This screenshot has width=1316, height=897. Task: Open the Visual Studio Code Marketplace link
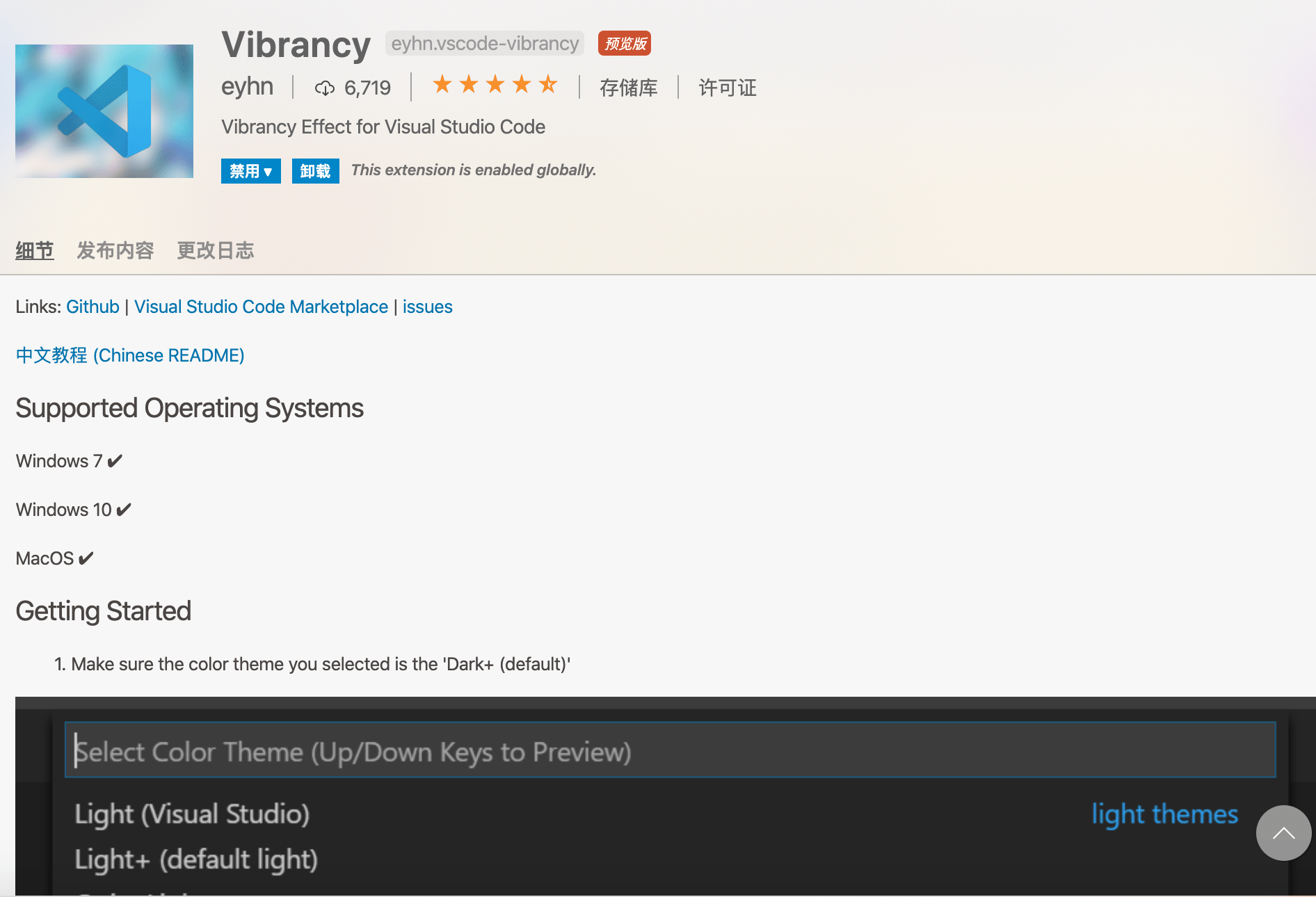point(261,307)
